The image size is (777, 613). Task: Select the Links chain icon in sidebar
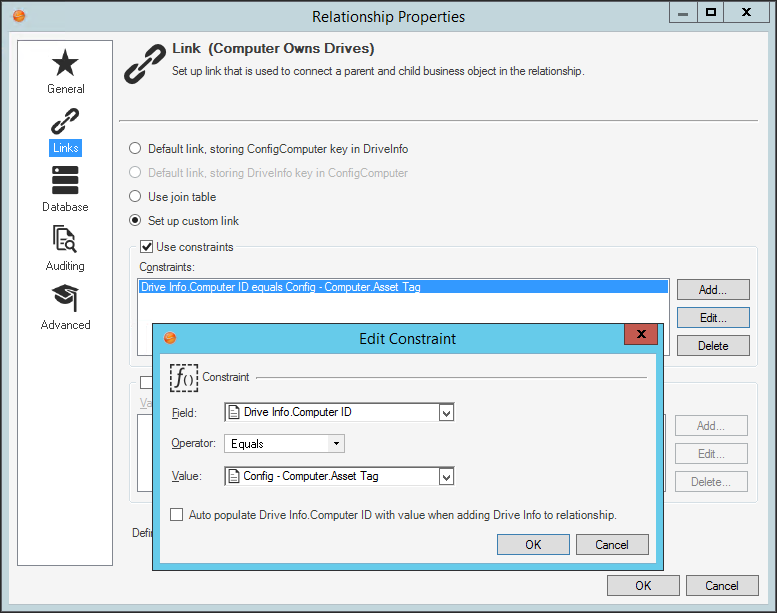[65, 121]
